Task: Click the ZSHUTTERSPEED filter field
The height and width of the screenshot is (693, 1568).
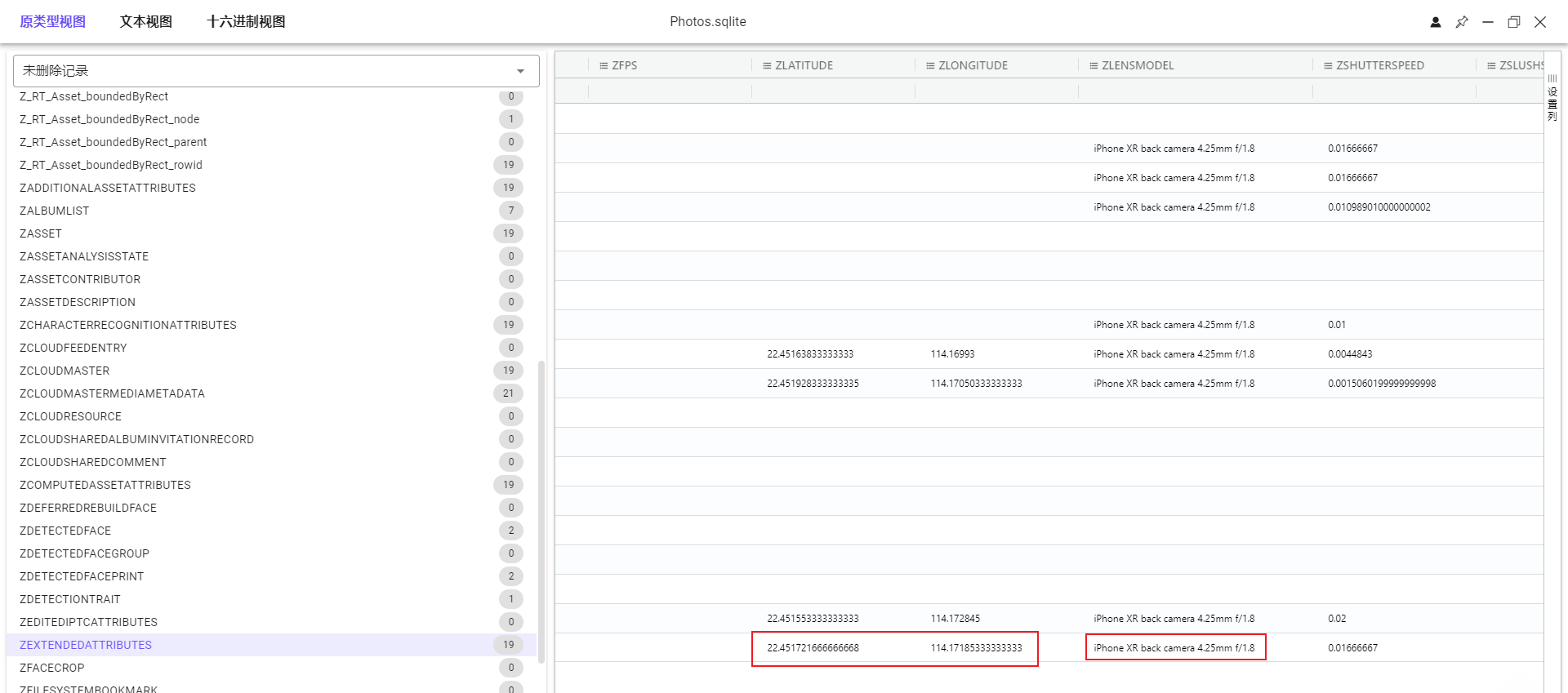Action: [x=1394, y=91]
